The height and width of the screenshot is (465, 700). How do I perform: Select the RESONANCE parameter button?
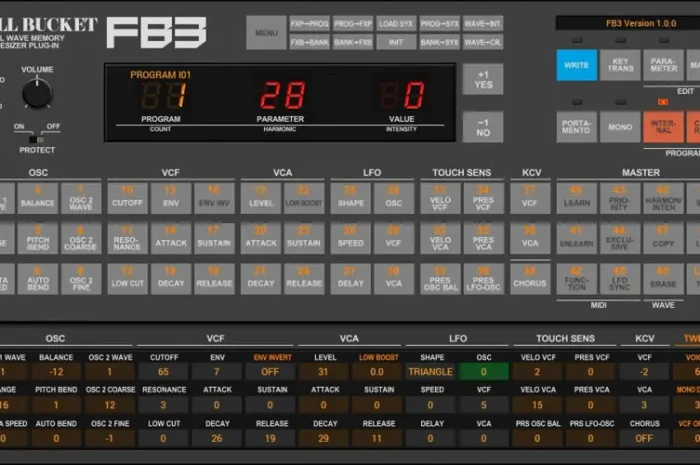click(127, 238)
